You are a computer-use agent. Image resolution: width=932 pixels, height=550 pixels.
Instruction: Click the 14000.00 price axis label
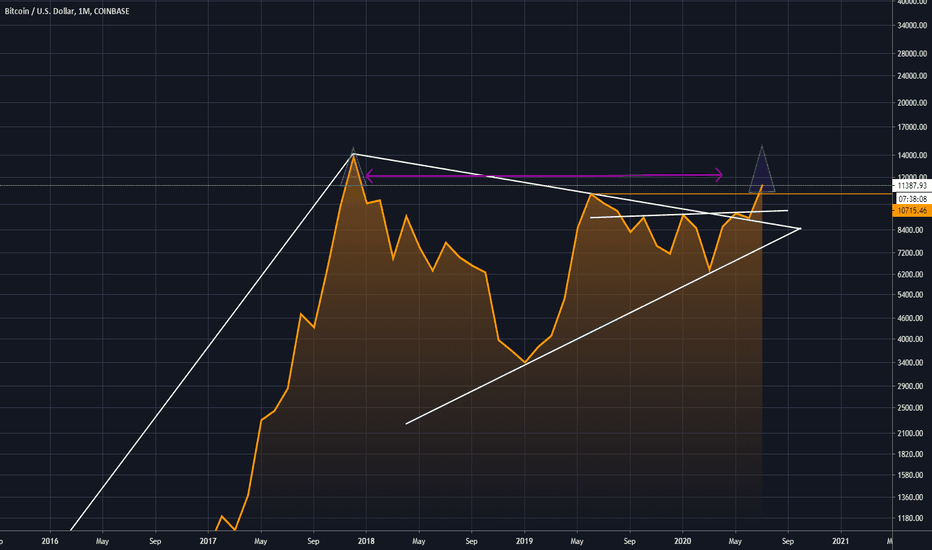[912, 155]
